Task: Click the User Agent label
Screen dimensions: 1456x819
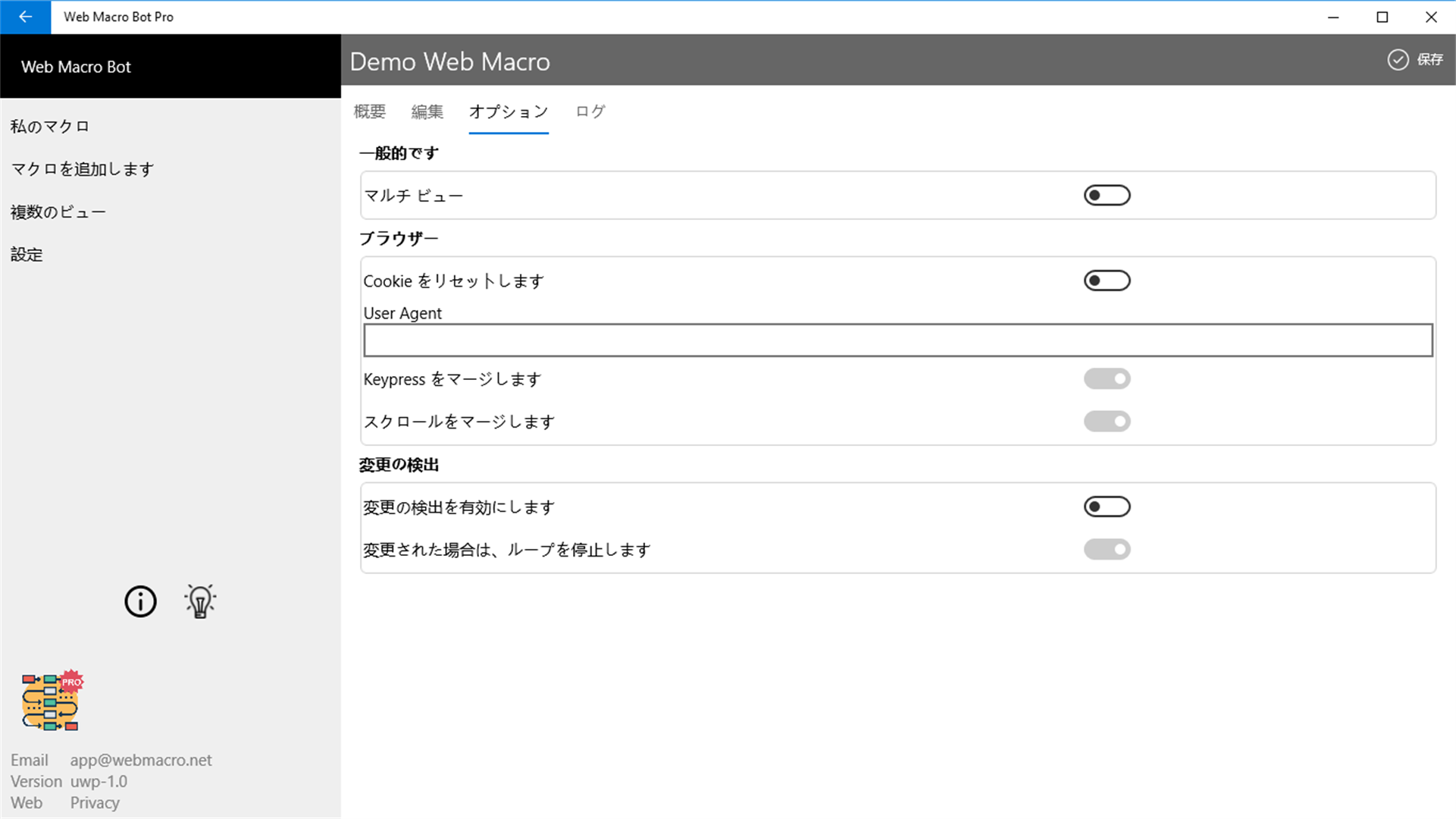Action: point(402,313)
